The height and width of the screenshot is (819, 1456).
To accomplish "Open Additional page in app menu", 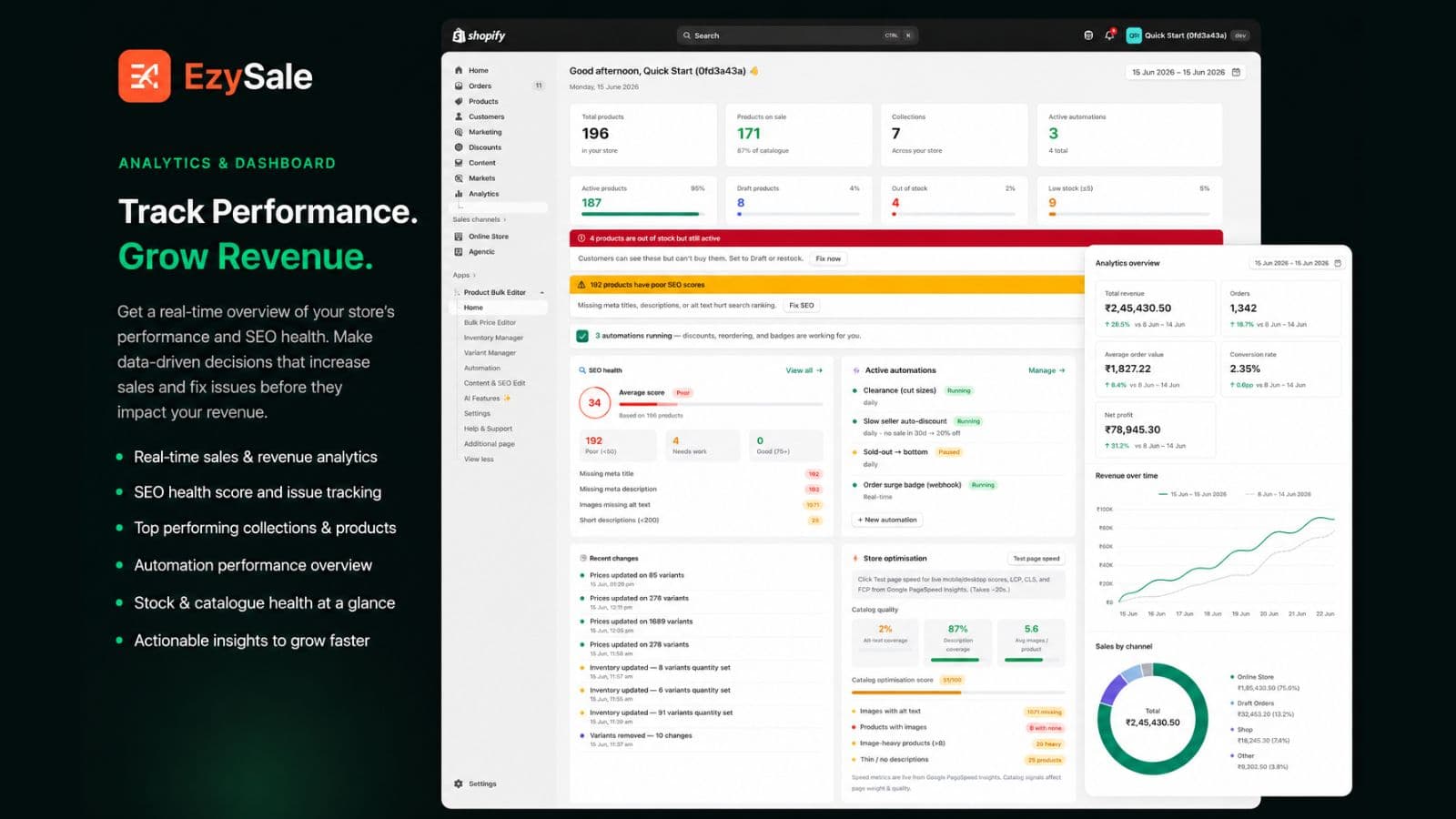I will pos(489,444).
